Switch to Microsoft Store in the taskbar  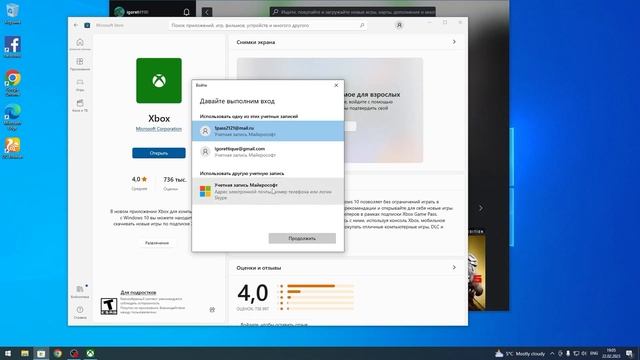coord(41,353)
